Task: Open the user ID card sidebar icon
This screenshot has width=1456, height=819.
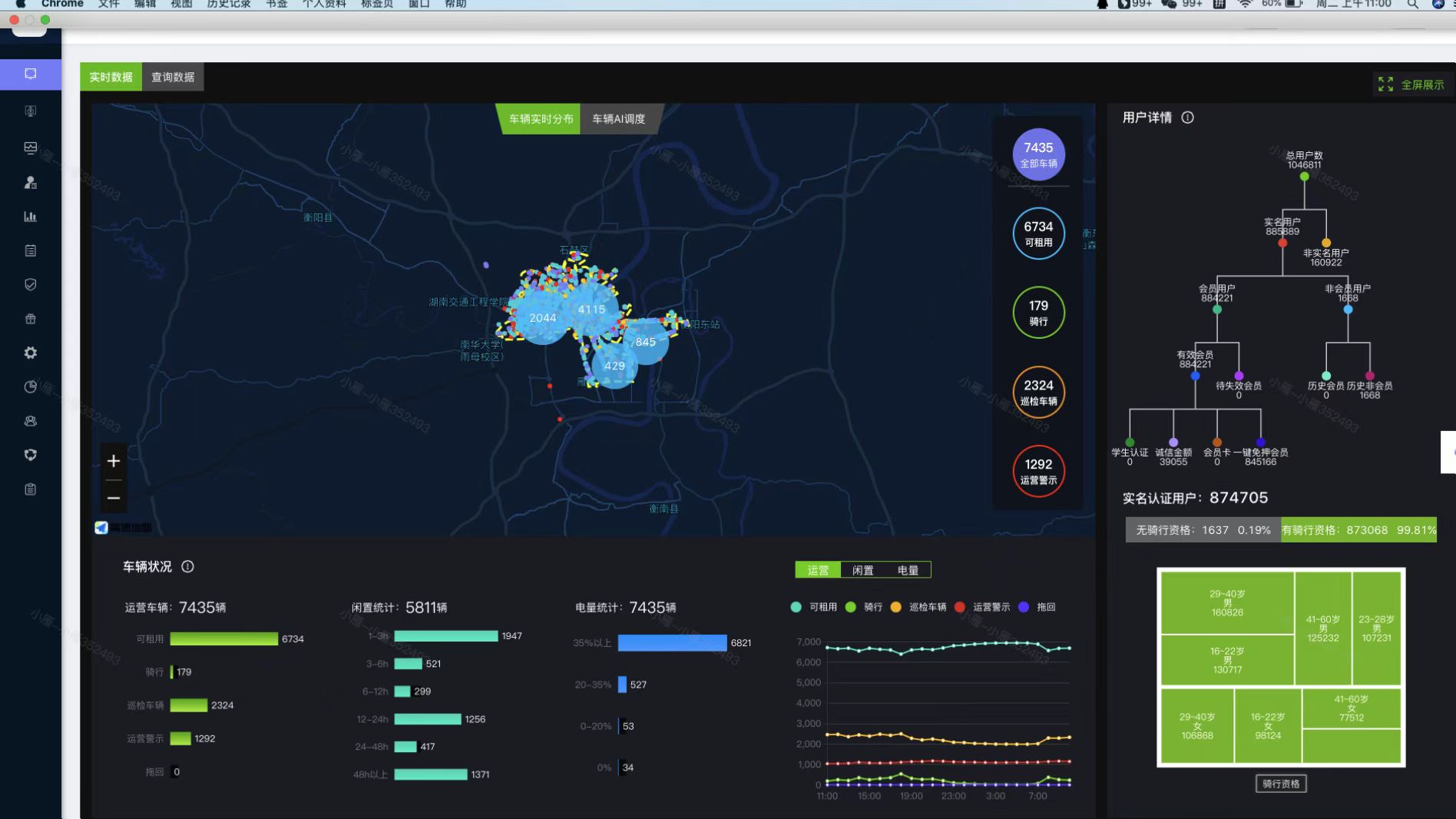Action: tap(31, 182)
